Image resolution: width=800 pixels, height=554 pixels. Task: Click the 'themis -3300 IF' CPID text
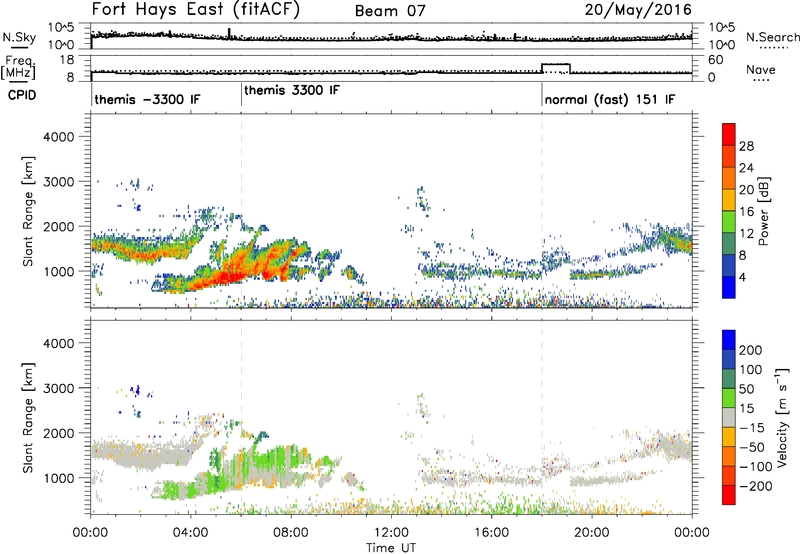[147, 99]
